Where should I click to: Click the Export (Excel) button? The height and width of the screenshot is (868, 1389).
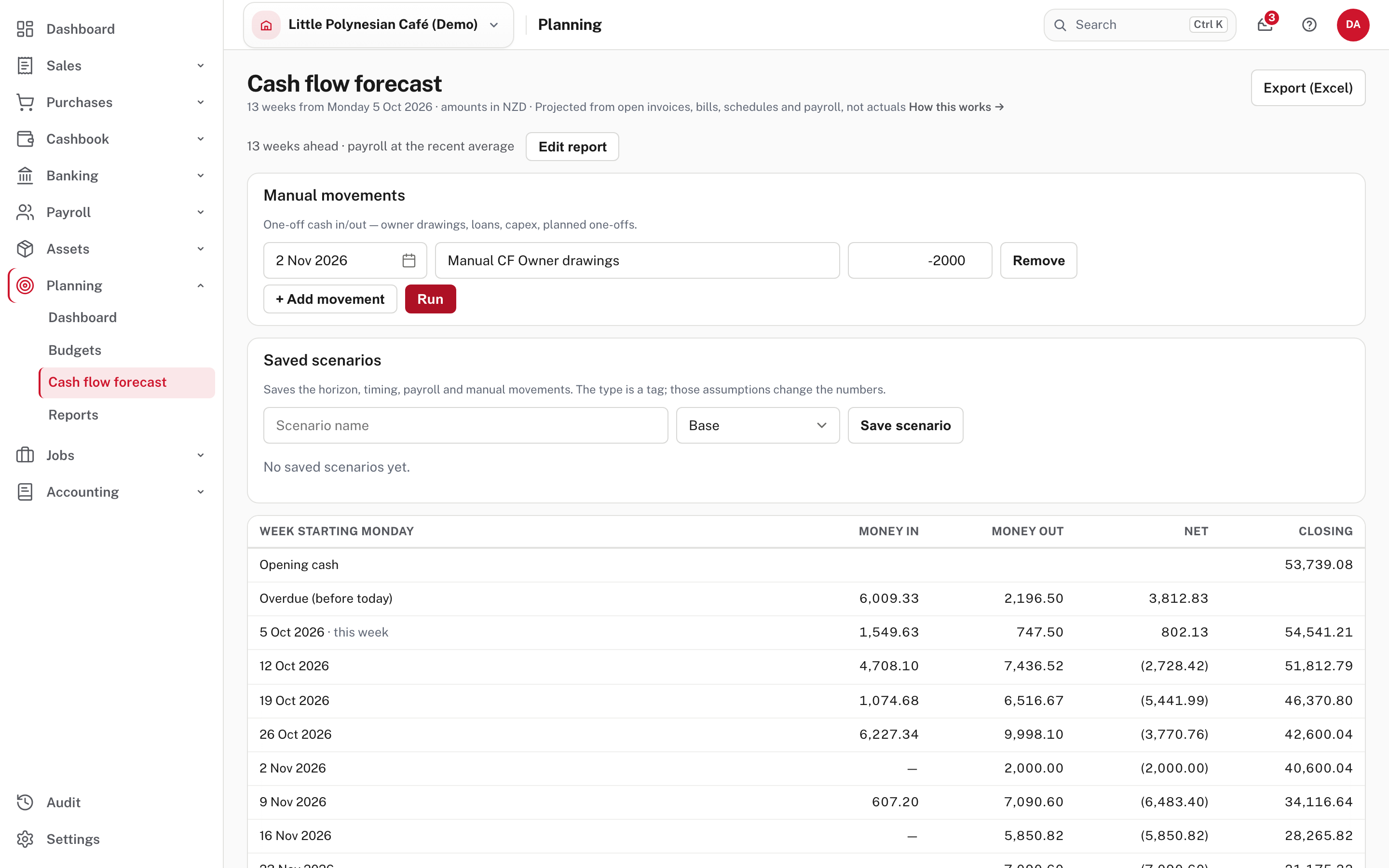click(1308, 88)
